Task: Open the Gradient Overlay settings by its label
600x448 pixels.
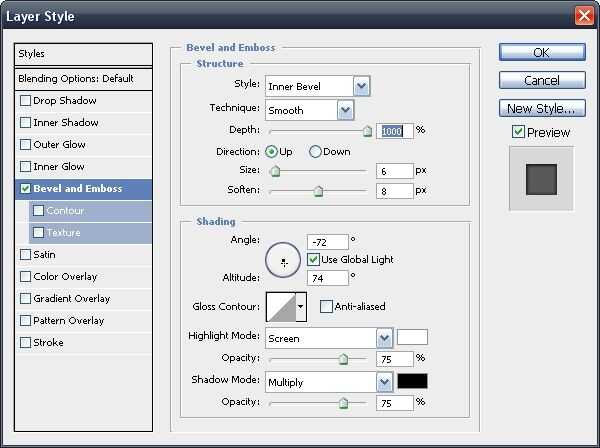Action: pyautogui.click(x=72, y=299)
